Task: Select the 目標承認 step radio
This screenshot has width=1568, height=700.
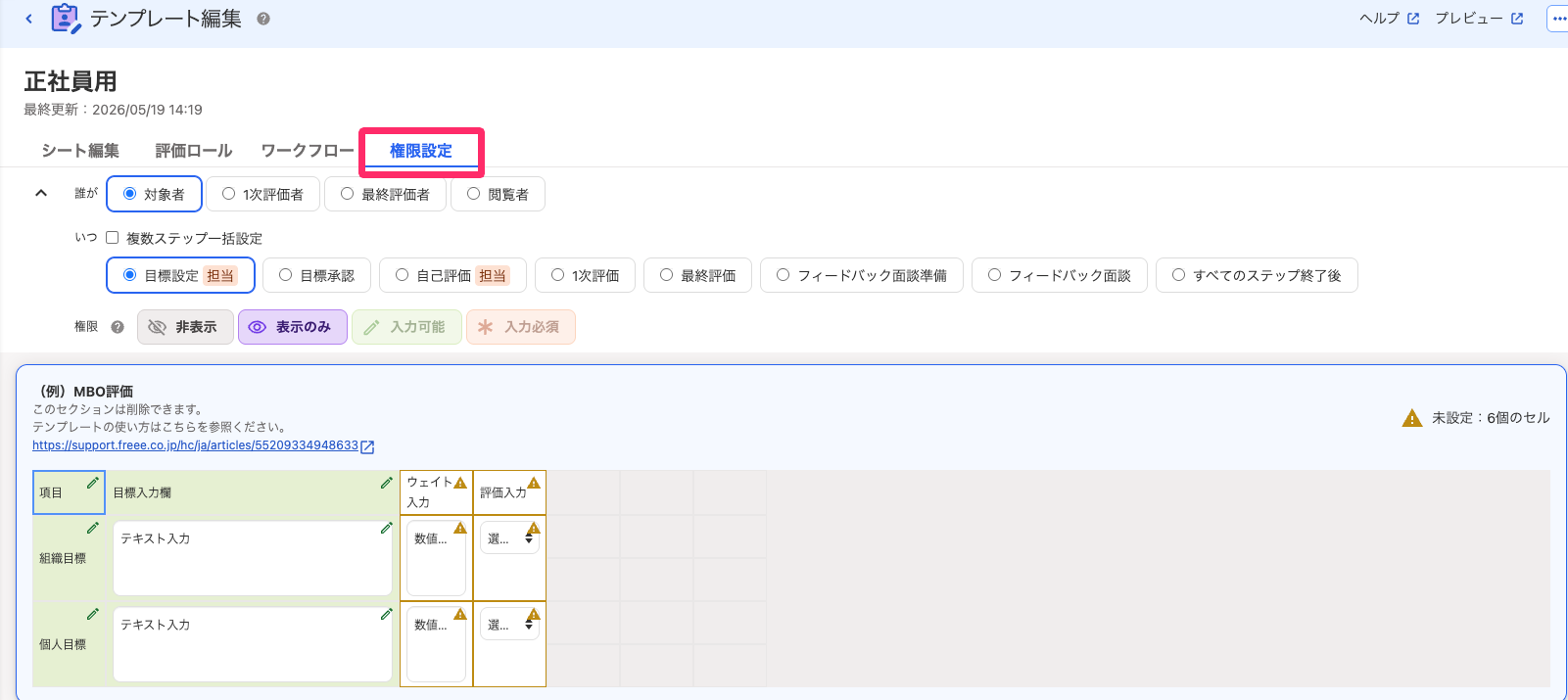Action: [x=316, y=275]
